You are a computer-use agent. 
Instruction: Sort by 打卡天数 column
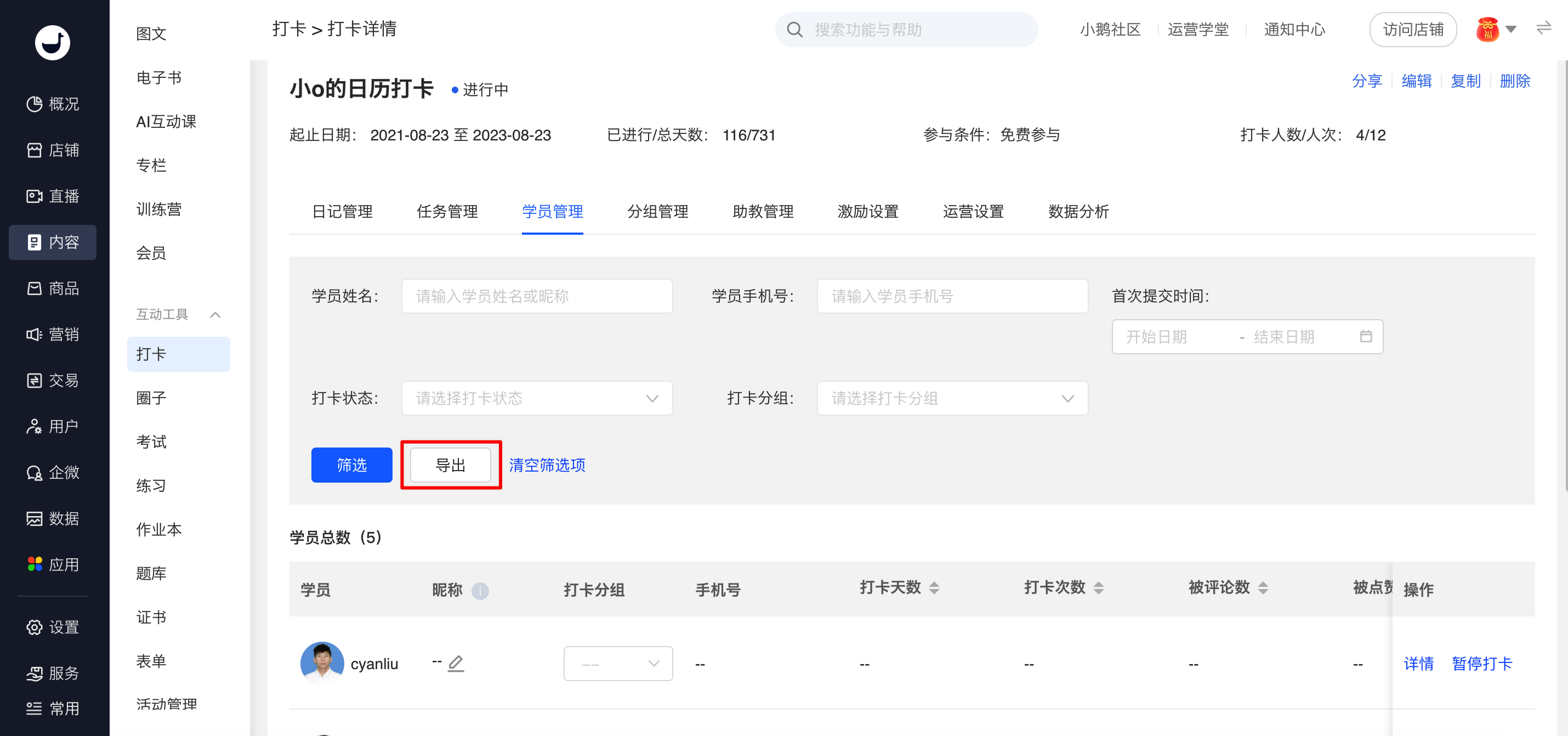pos(934,588)
